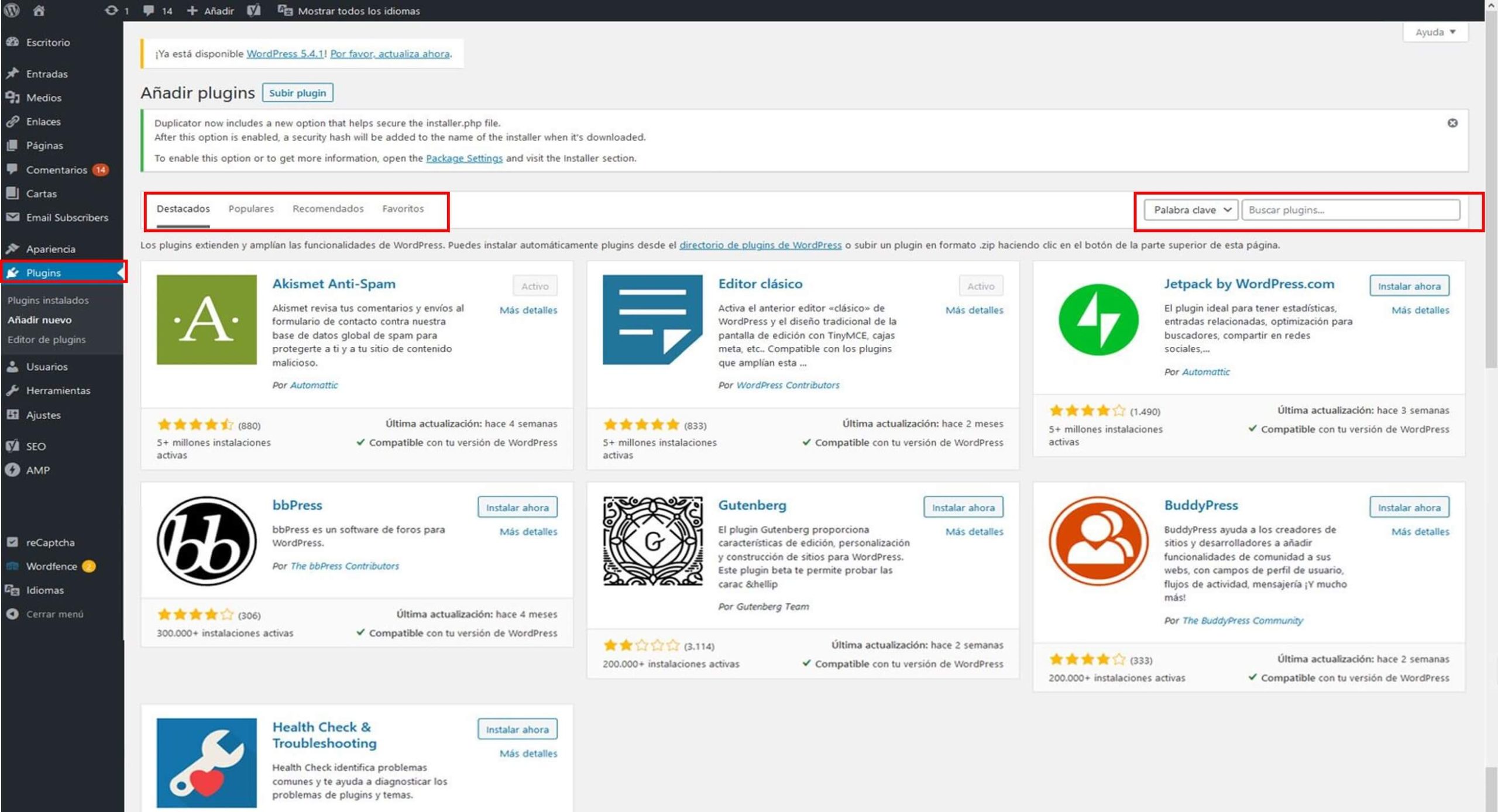This screenshot has width=1498, height=812.
Task: Open the Escritorio dashboard icon
Action: [13, 42]
